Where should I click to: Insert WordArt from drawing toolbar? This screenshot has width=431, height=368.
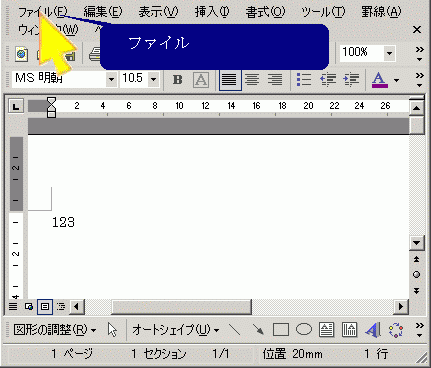point(373,330)
